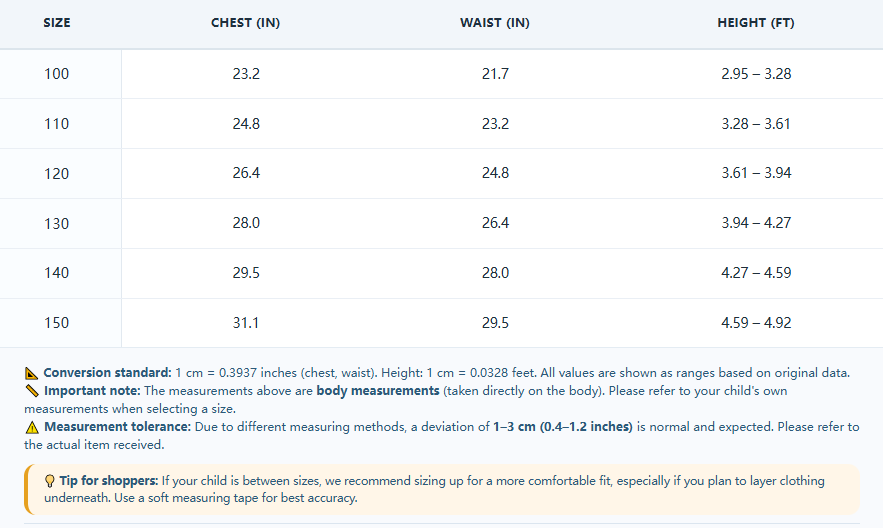This screenshot has width=883, height=528.
Task: Click size 120 row label
Action: coord(57,173)
